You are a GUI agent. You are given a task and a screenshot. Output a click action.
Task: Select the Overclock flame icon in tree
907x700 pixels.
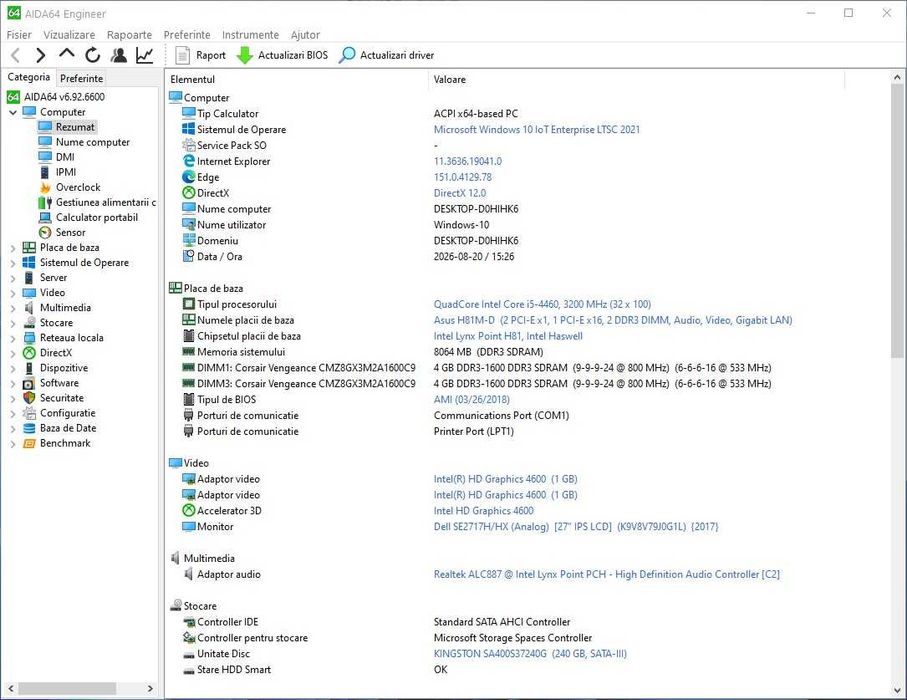pos(45,187)
